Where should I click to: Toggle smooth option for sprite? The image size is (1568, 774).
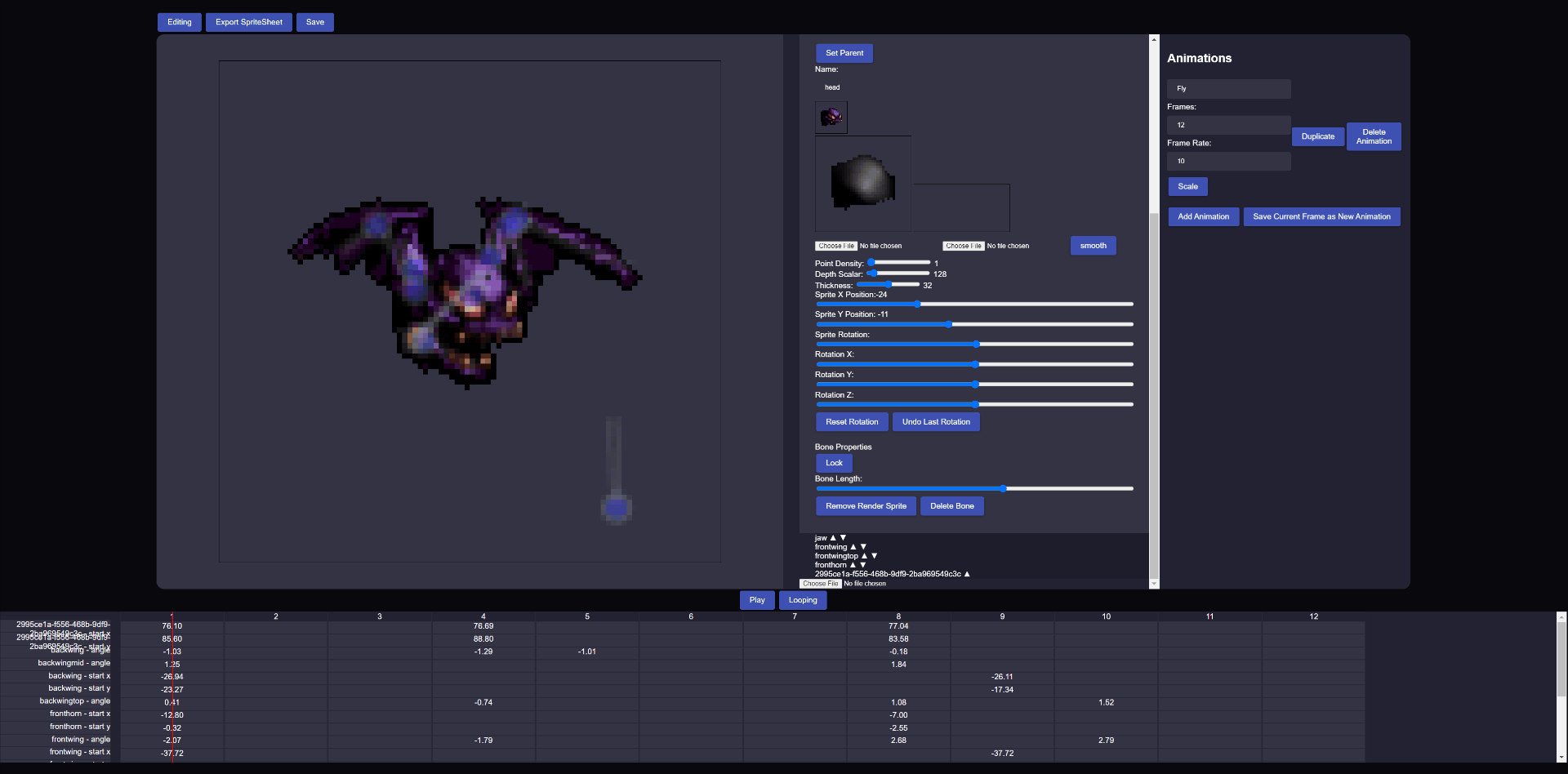pos(1093,246)
